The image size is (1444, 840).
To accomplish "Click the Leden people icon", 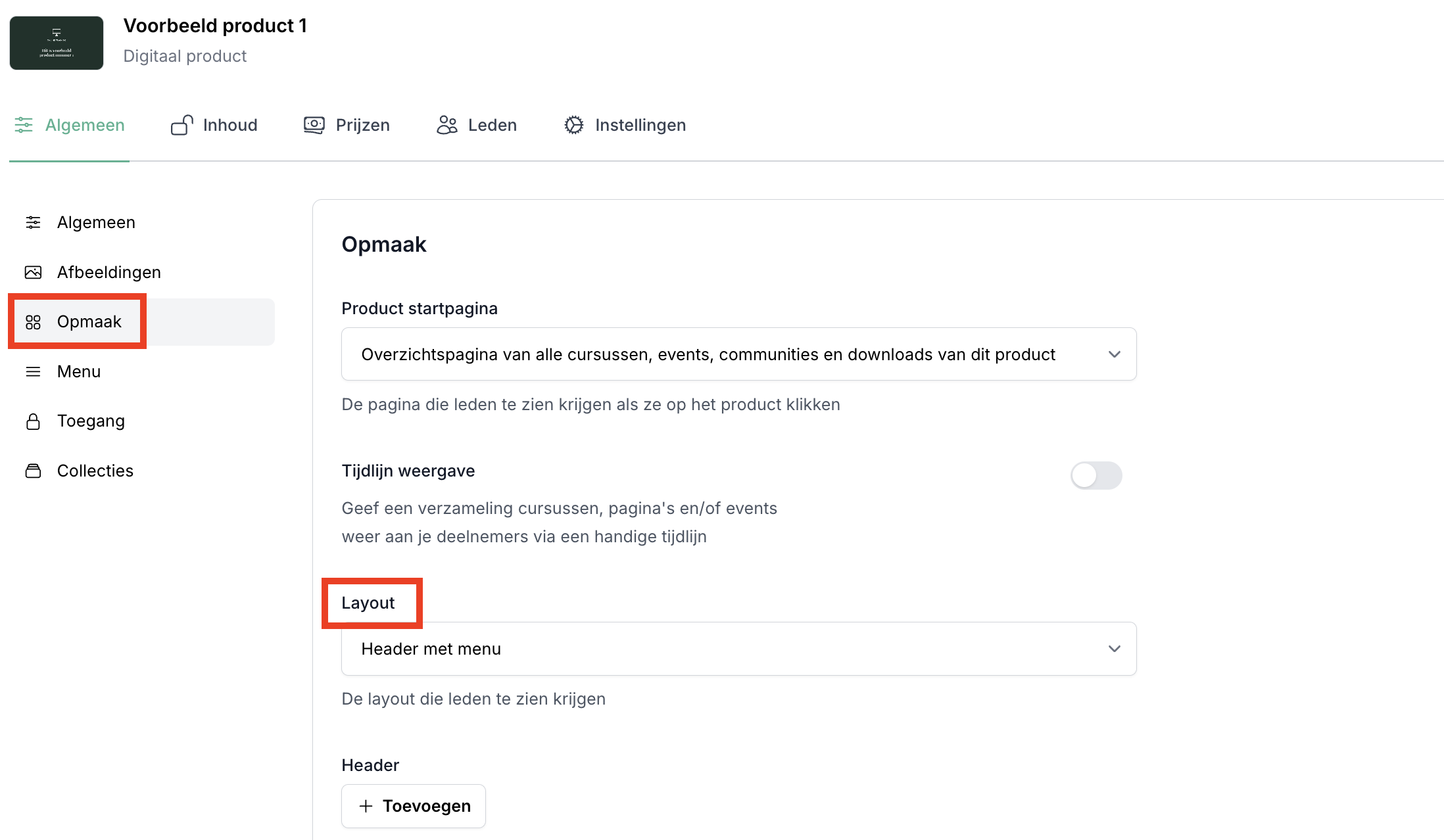I will [x=447, y=125].
